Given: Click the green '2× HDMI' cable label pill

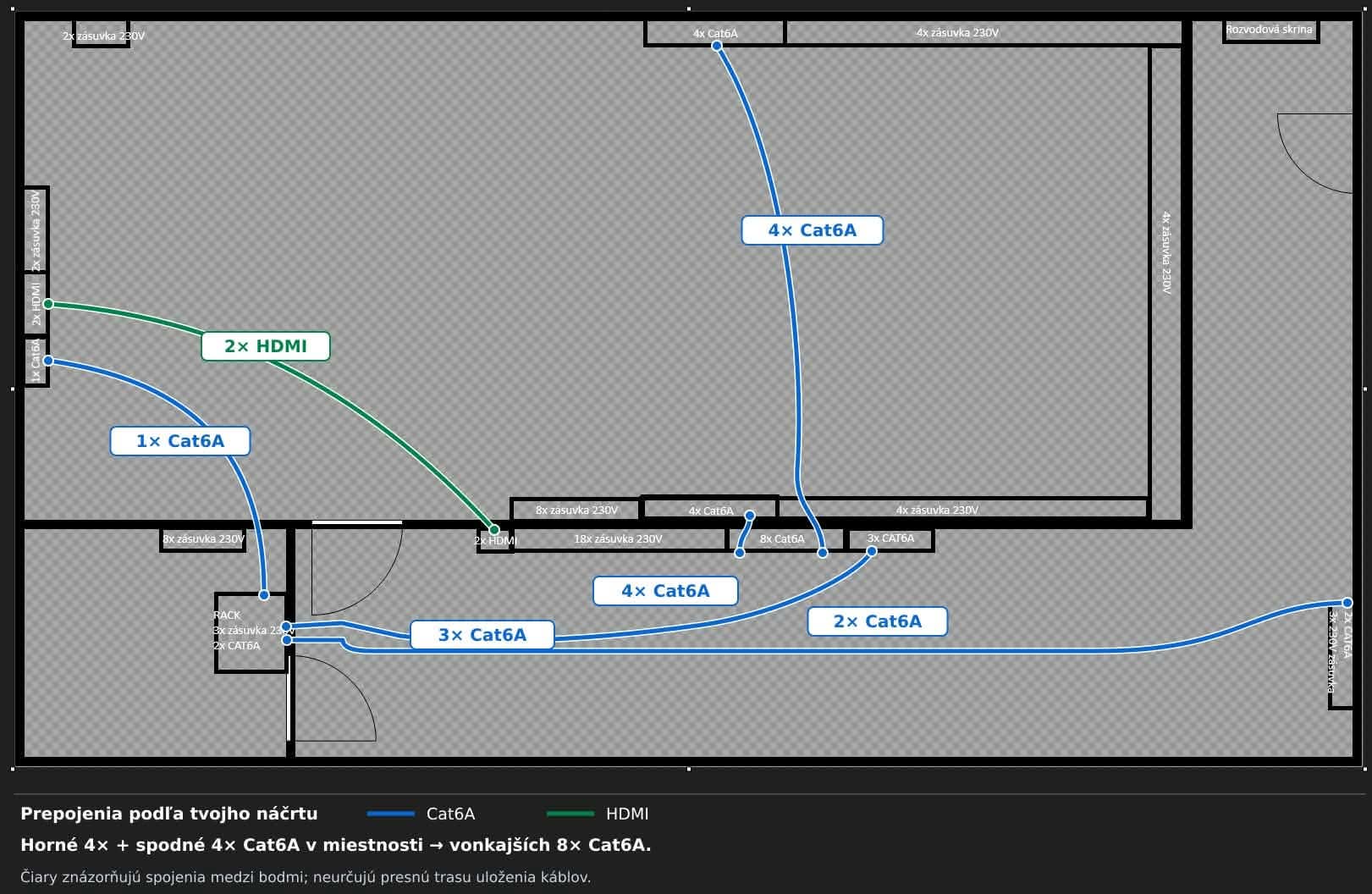Looking at the screenshot, I should [x=265, y=346].
